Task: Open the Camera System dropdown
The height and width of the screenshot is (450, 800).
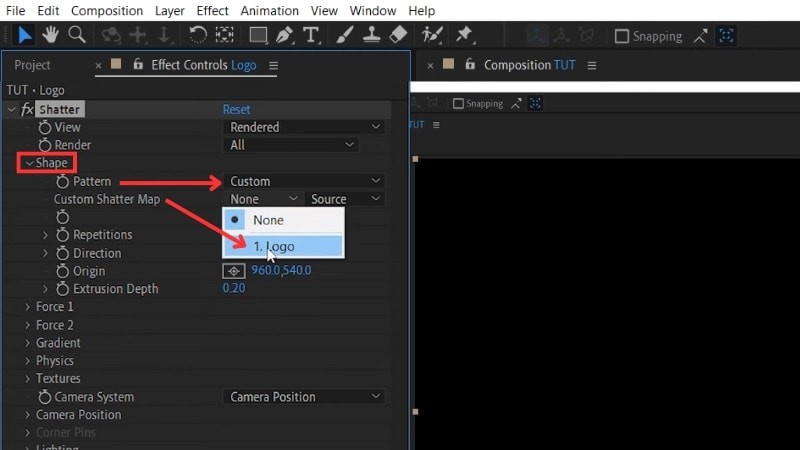Action: point(304,397)
